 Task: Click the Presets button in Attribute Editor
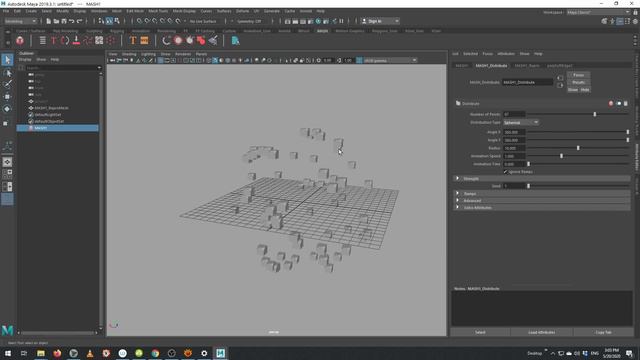pos(578,82)
